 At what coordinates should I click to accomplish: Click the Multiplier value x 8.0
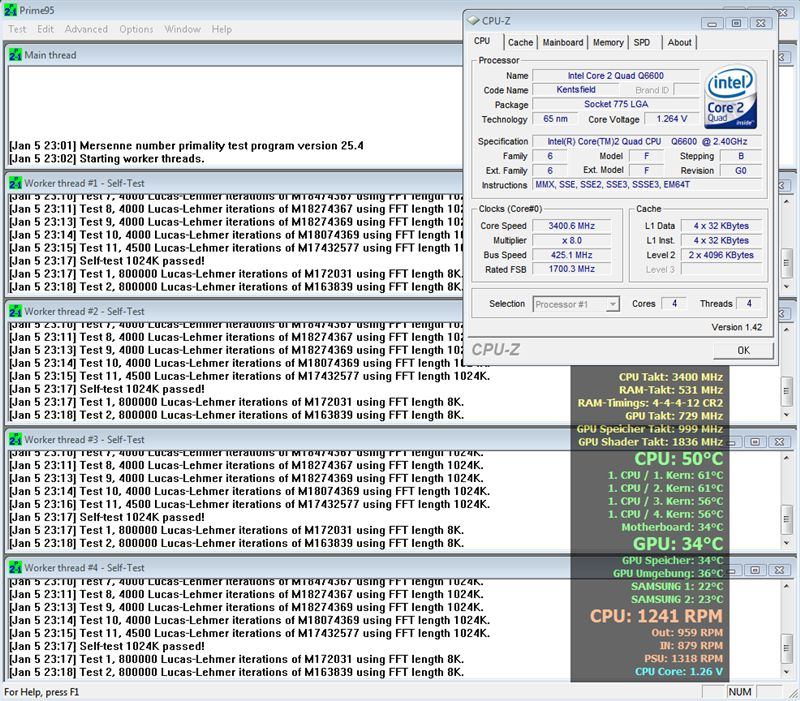[571, 240]
